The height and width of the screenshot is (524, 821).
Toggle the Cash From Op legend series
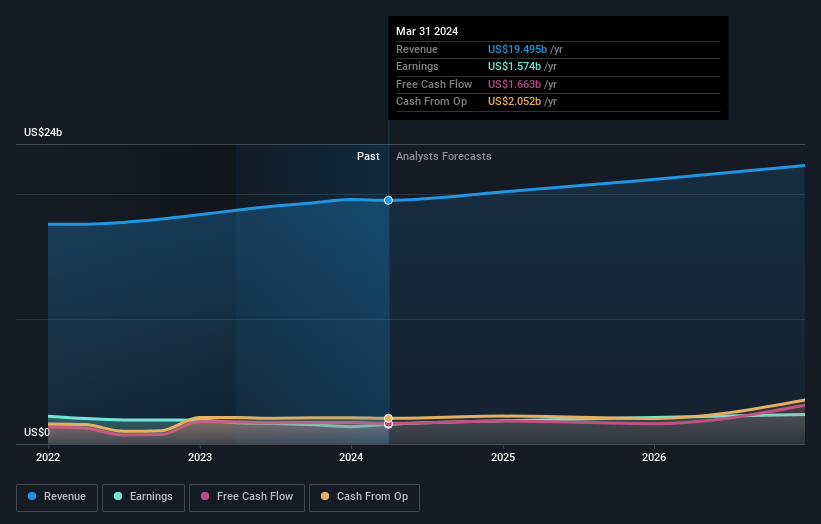(x=364, y=497)
